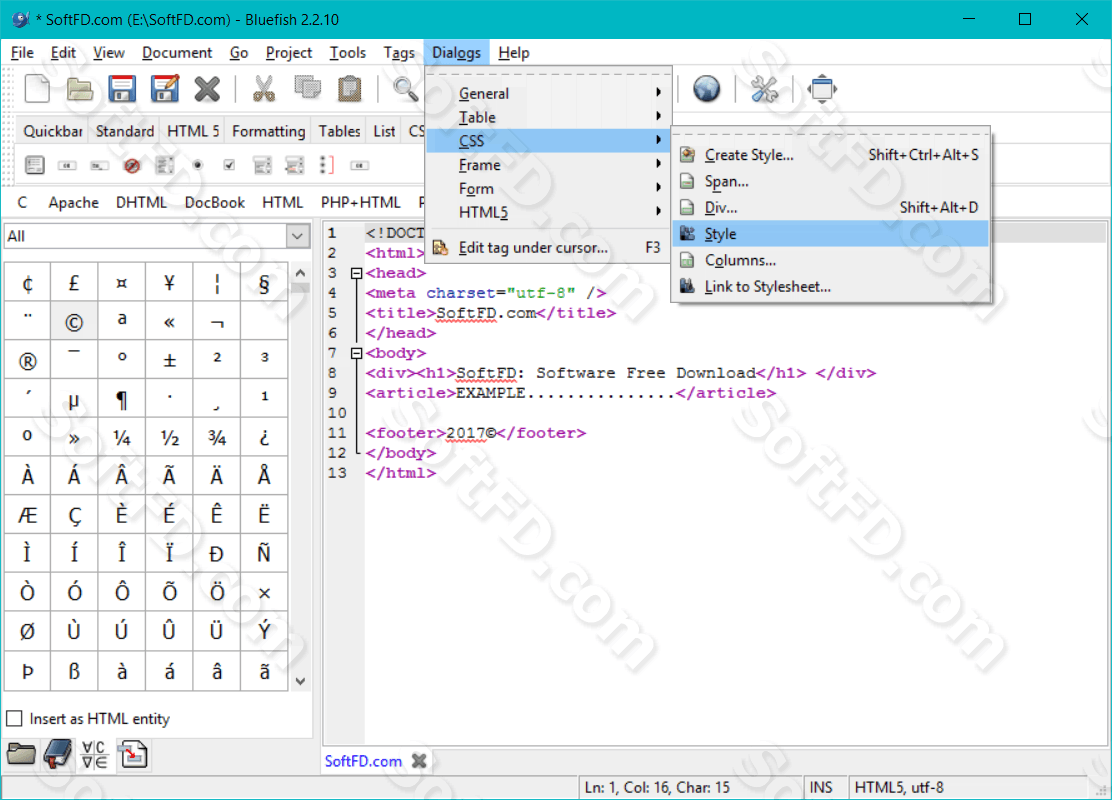Open the Project menu

[x=289, y=52]
